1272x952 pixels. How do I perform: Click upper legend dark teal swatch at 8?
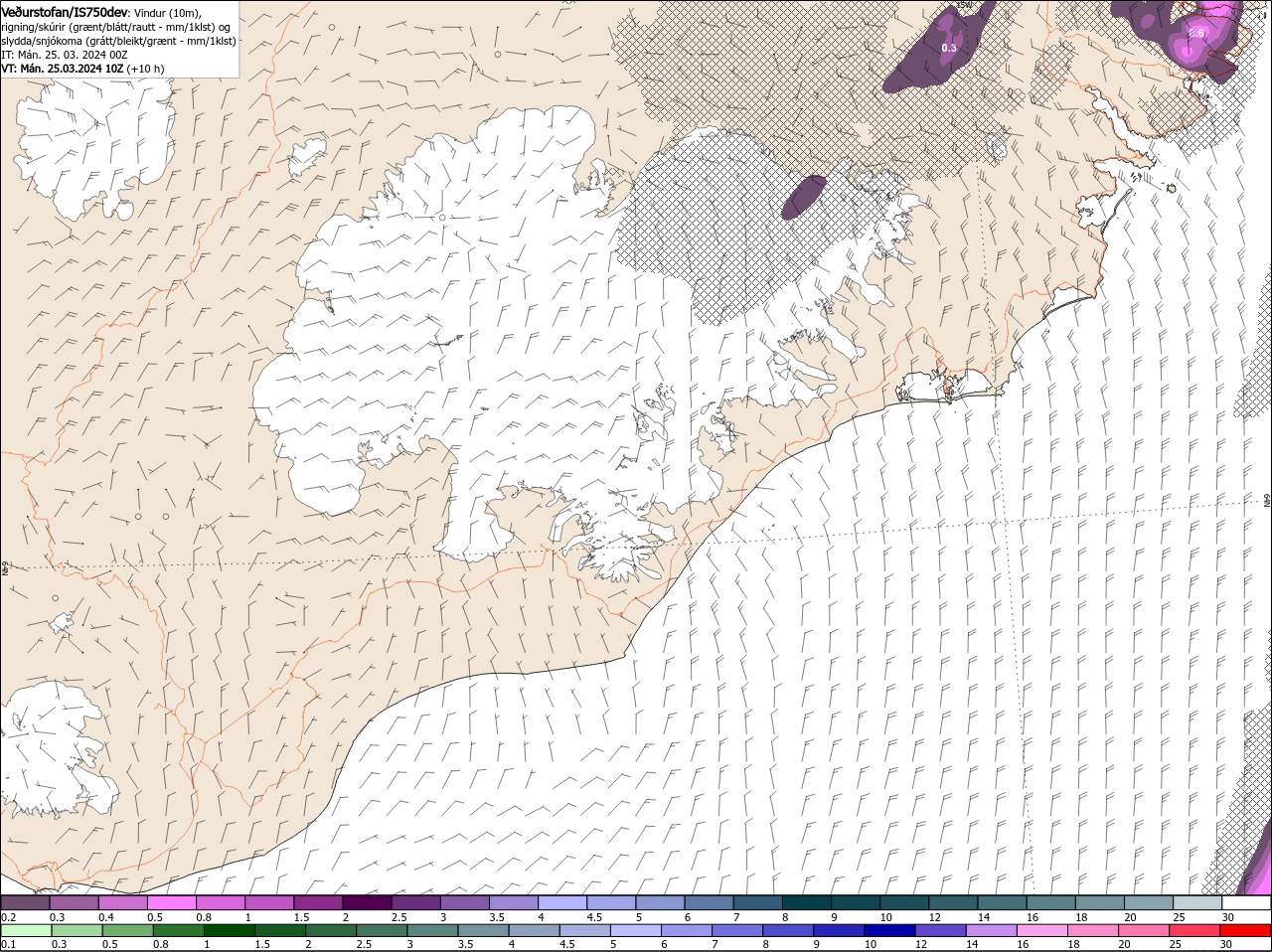pyautogui.click(x=805, y=902)
